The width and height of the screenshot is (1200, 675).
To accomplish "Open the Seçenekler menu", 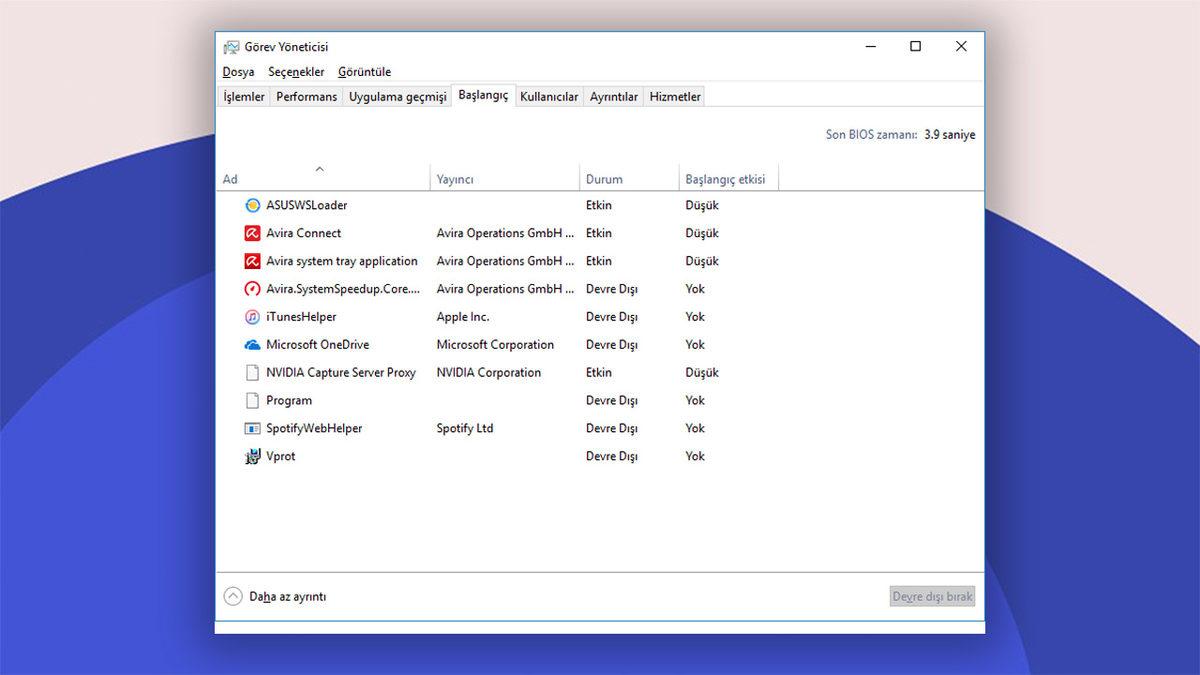I will coord(296,72).
